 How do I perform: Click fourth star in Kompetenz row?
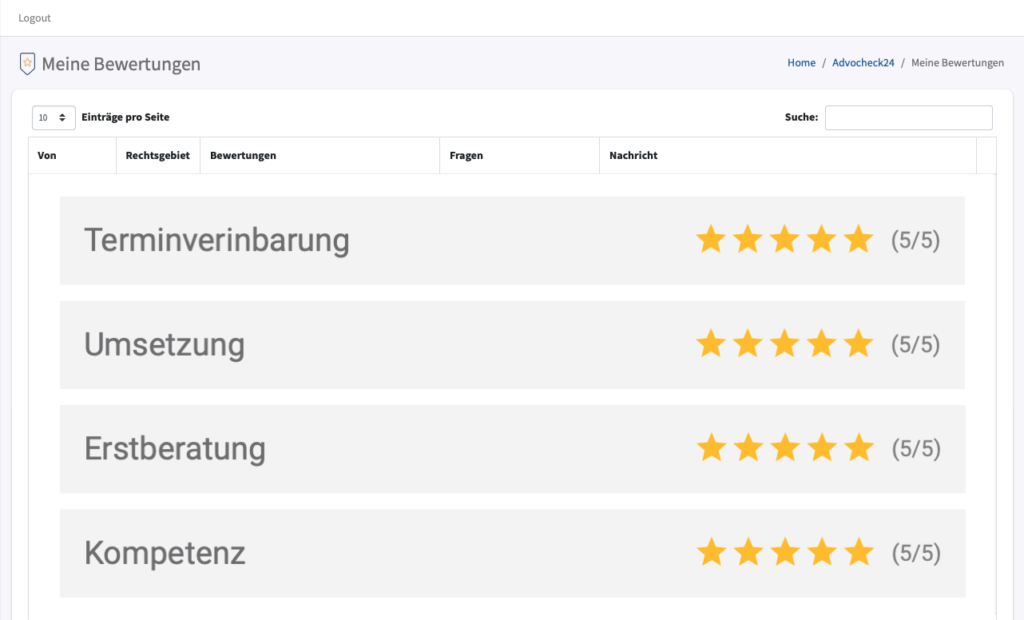click(822, 552)
